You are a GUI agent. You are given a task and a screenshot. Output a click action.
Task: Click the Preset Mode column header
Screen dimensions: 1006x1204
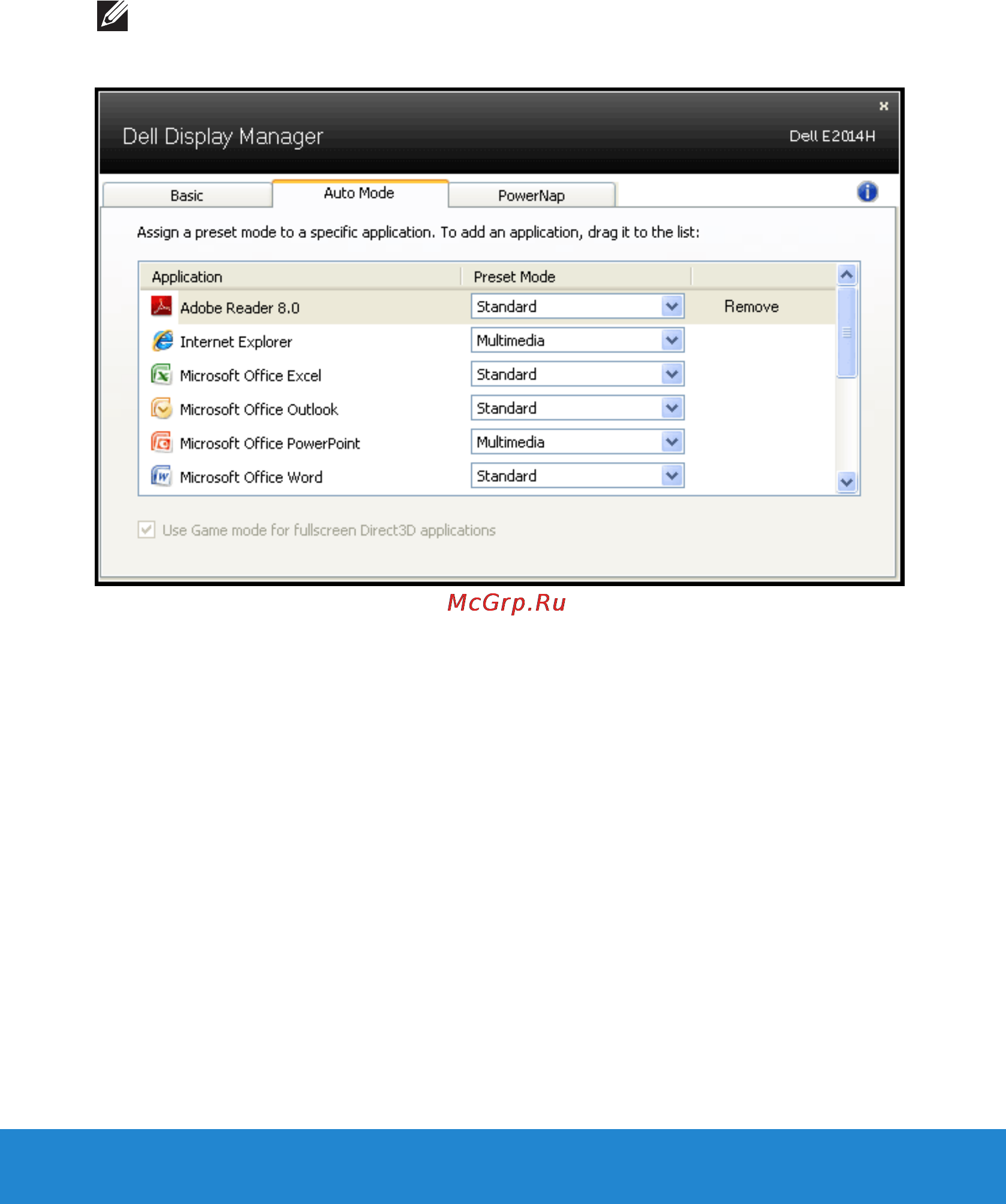577,277
